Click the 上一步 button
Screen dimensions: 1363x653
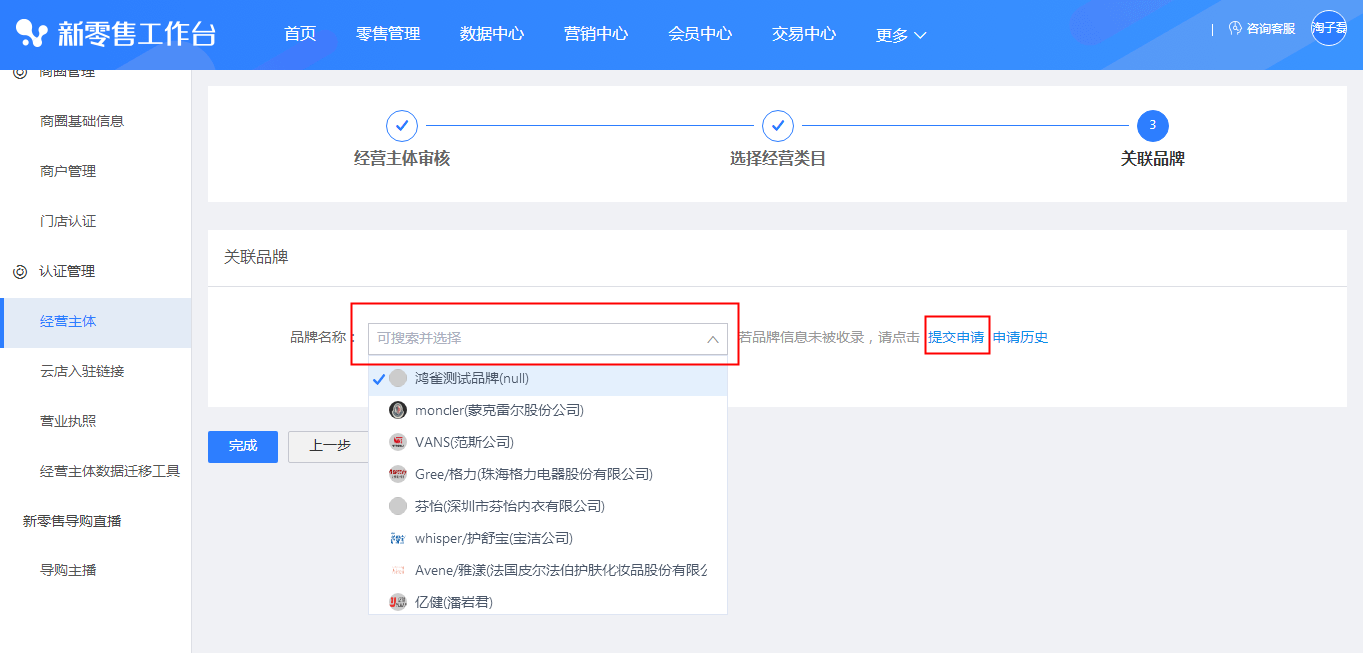(x=329, y=446)
